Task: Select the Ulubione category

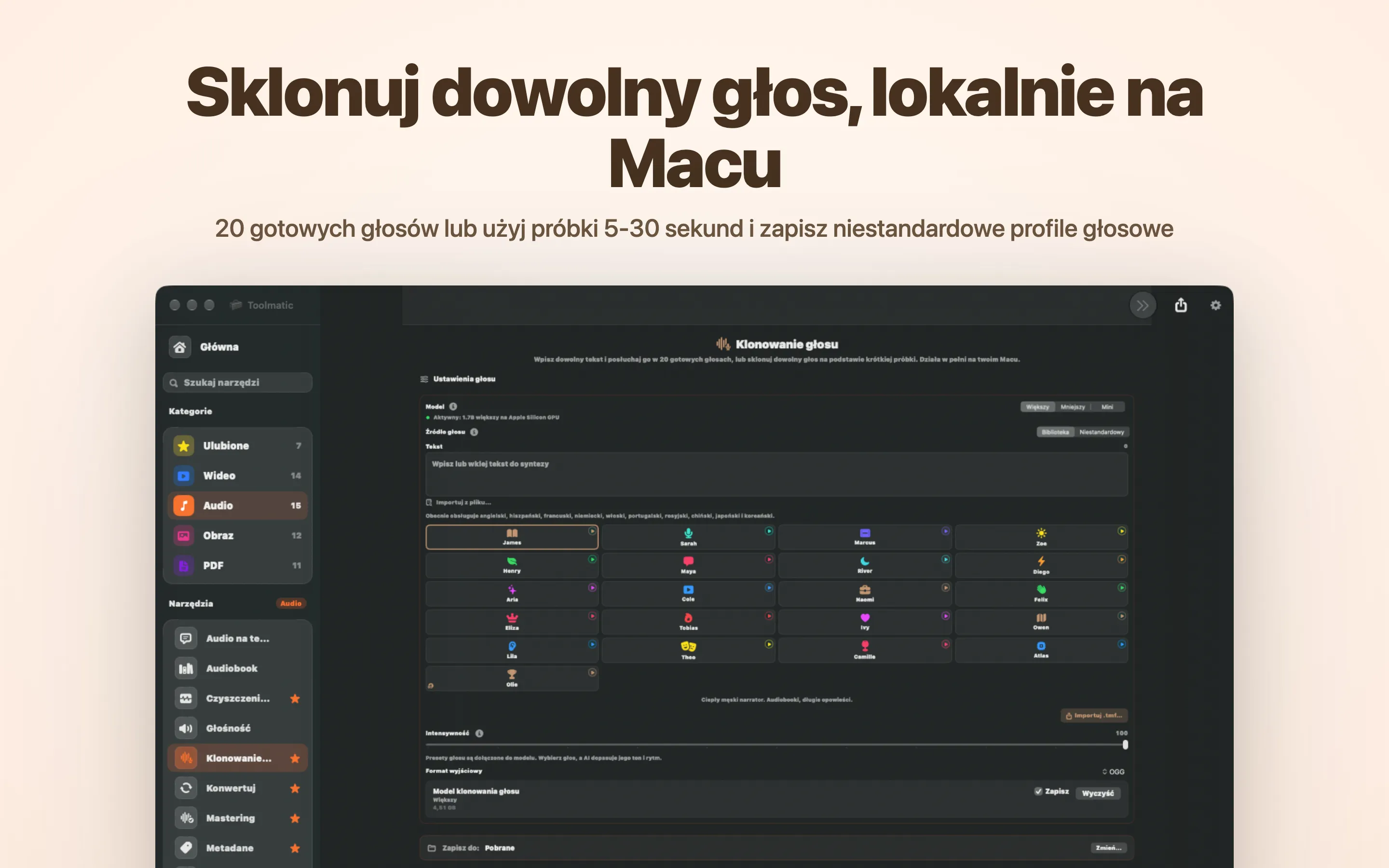Action: (238, 446)
